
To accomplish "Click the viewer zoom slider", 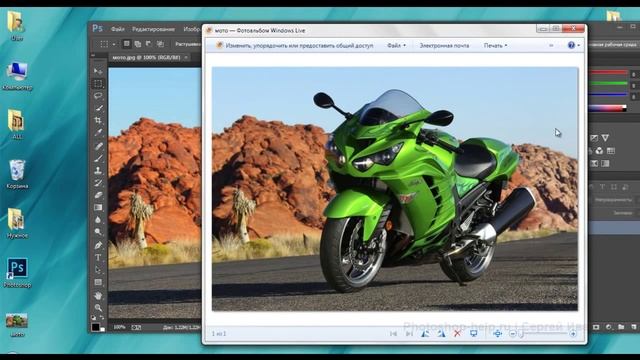I will coord(543,333).
